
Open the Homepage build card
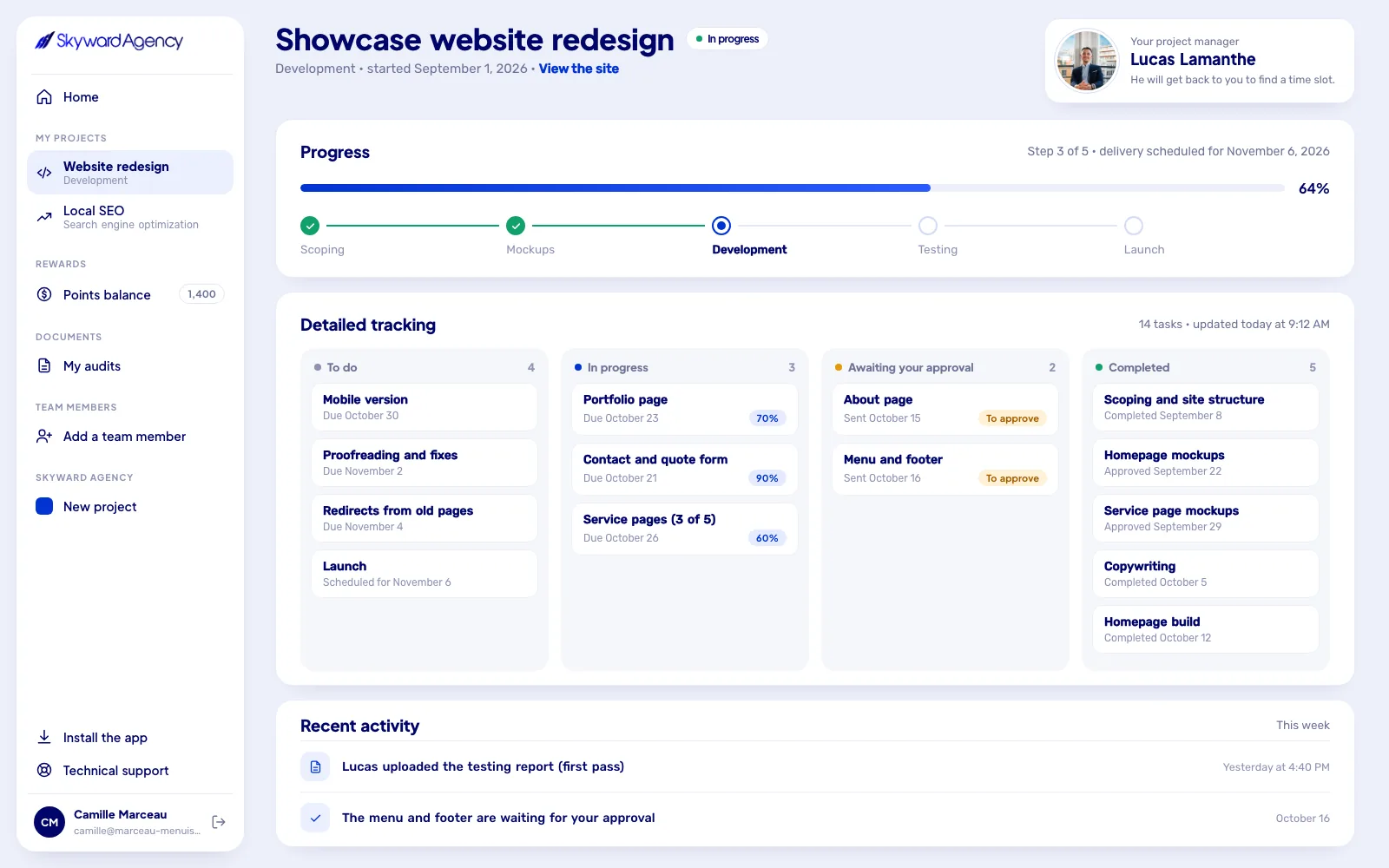coord(1206,629)
